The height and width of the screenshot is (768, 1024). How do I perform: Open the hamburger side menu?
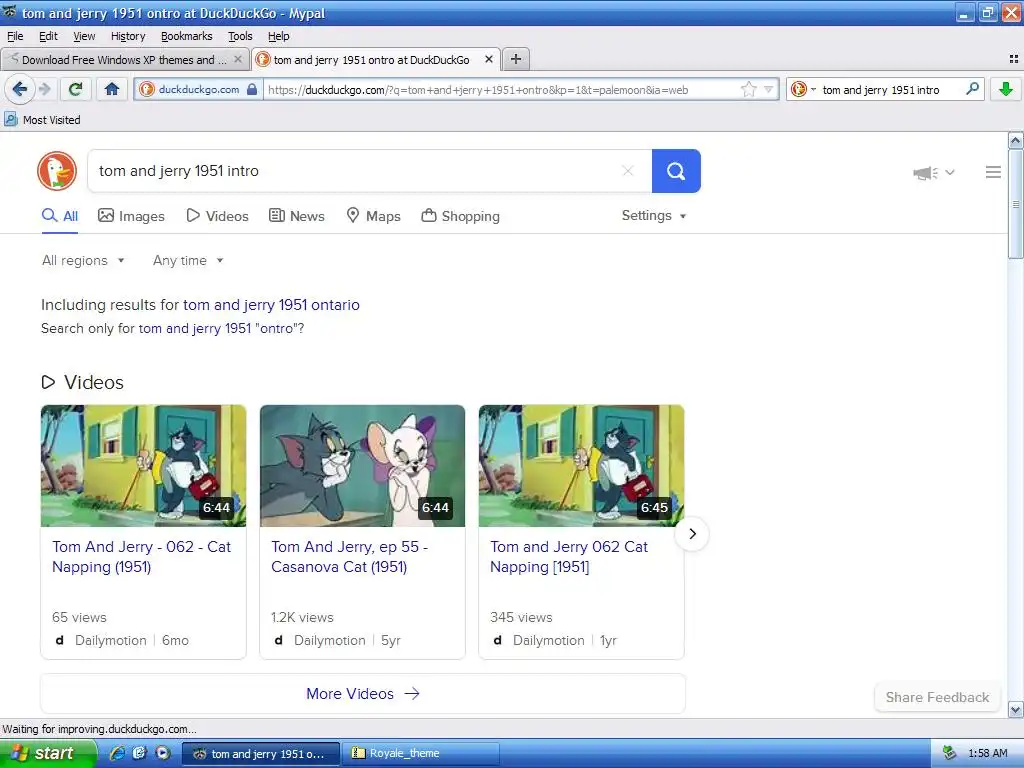(x=993, y=172)
